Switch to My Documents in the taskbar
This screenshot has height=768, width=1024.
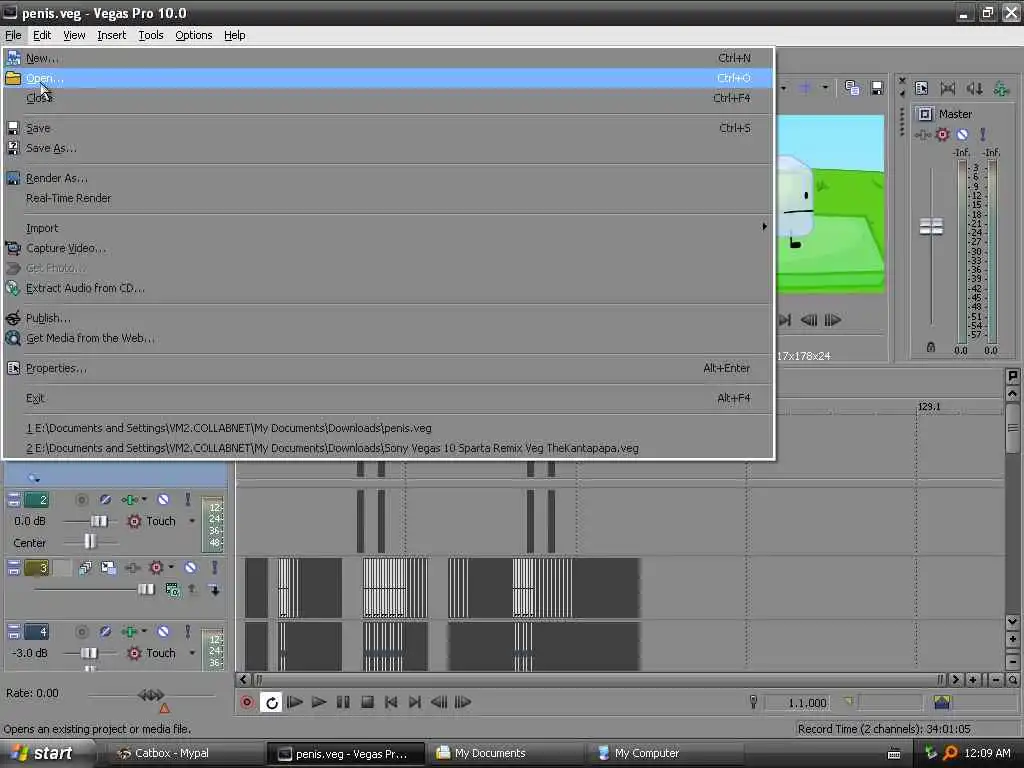(x=504, y=754)
